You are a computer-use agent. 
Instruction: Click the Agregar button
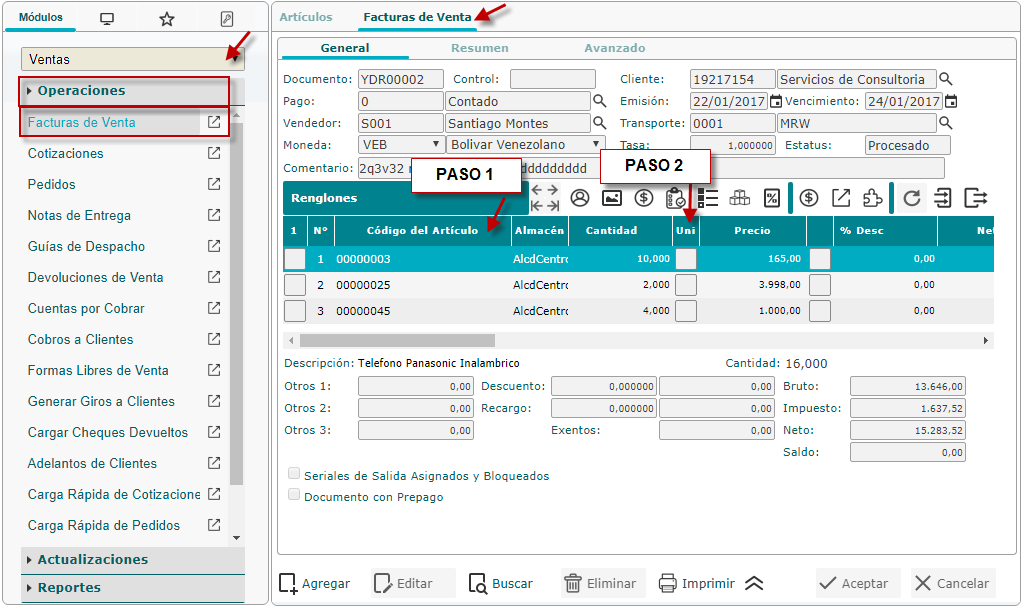coord(314,583)
